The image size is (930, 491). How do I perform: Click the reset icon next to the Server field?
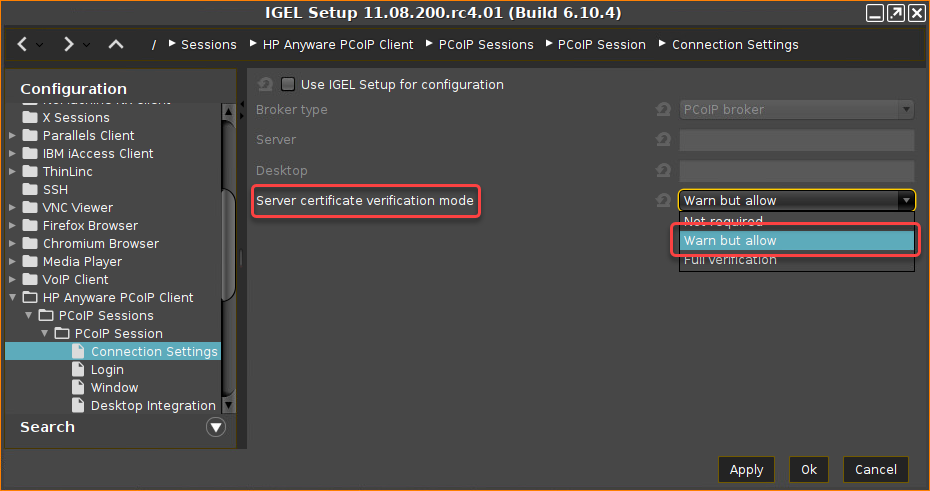663,139
